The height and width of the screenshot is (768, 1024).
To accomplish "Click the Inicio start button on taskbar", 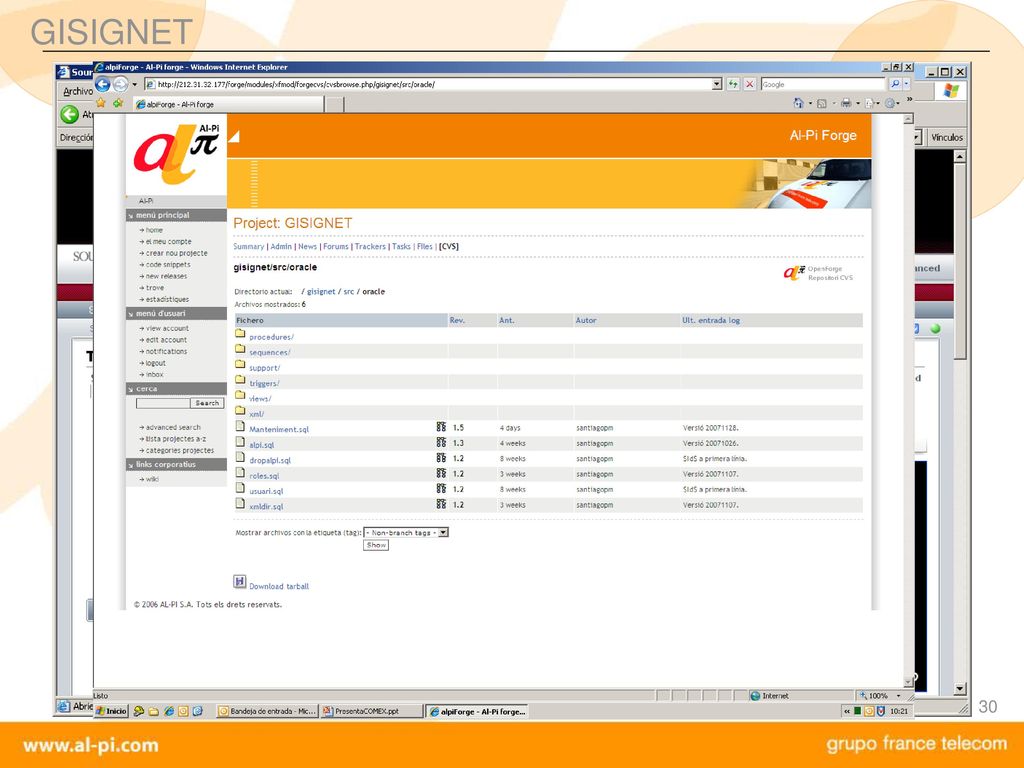I will coord(112,712).
